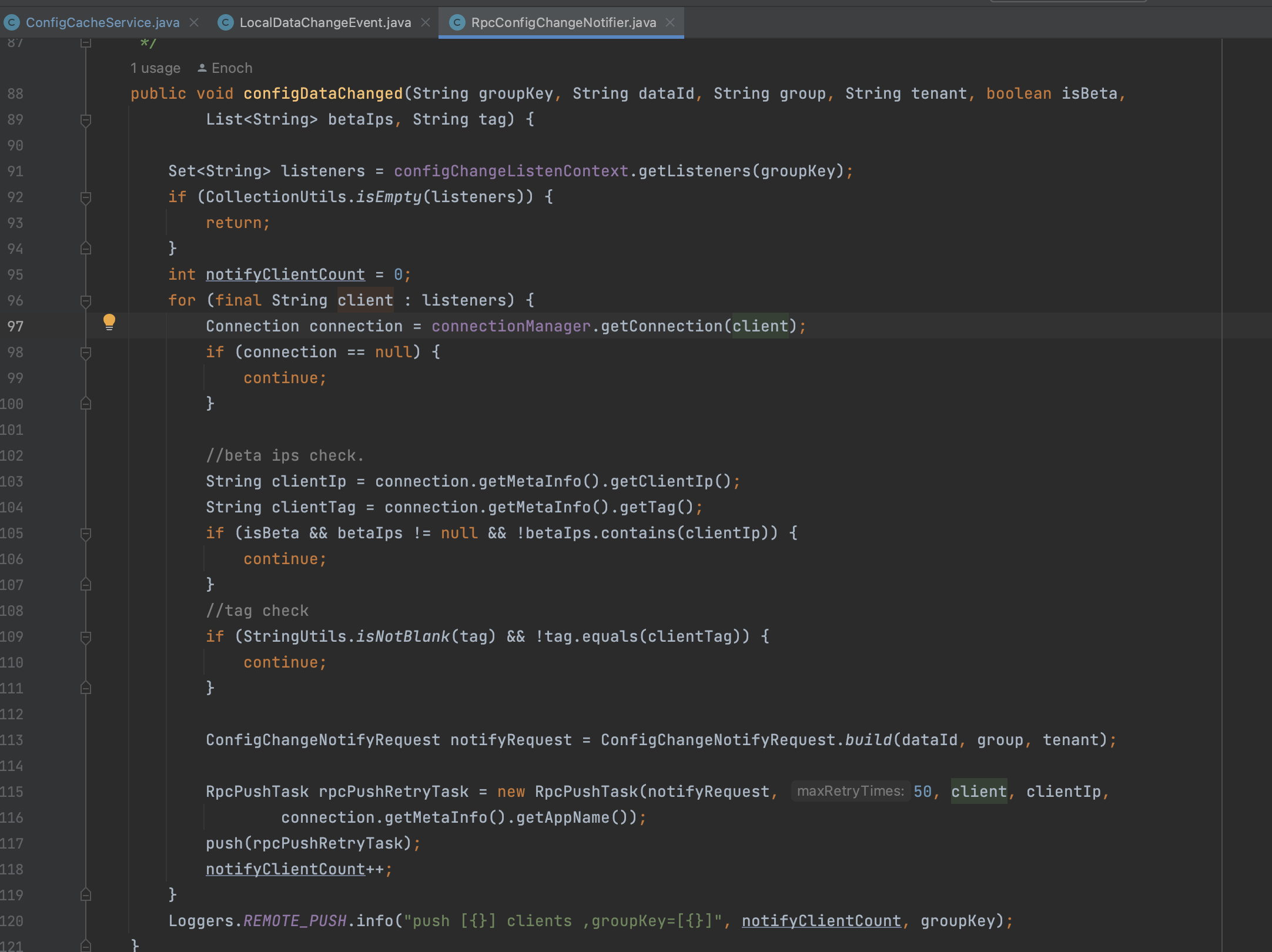Open the yellow lightbulb quick-fix on line 97

pos(109,322)
